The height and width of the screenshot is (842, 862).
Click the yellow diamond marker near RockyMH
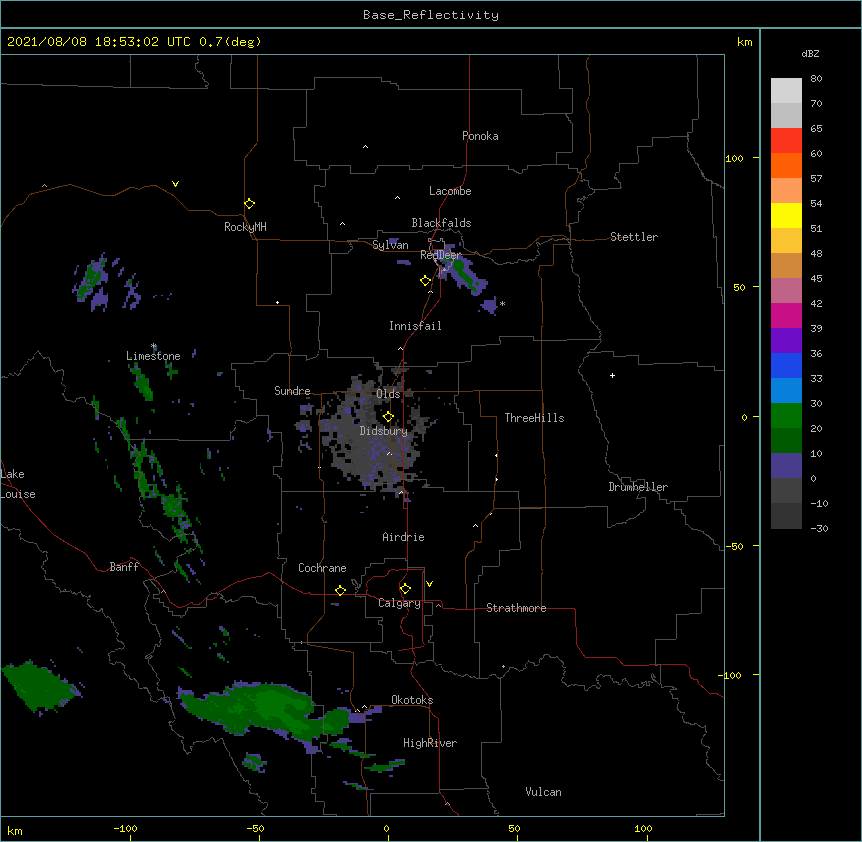(249, 204)
